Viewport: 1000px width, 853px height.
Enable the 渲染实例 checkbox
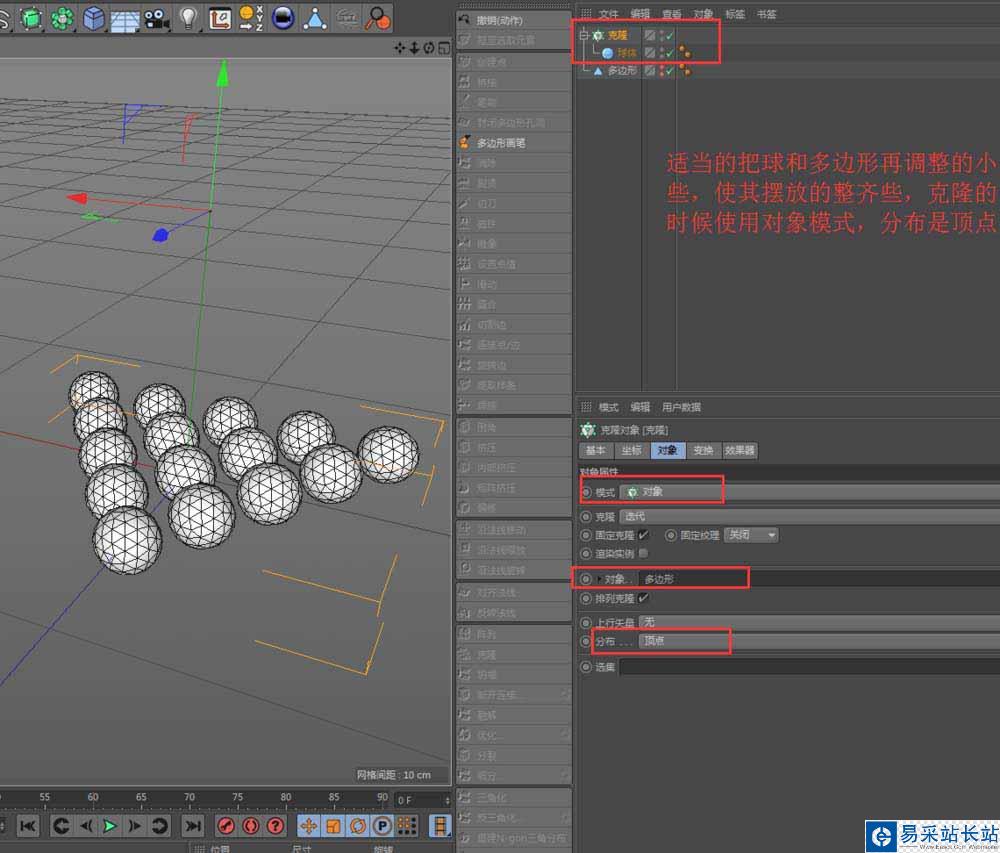coord(643,553)
